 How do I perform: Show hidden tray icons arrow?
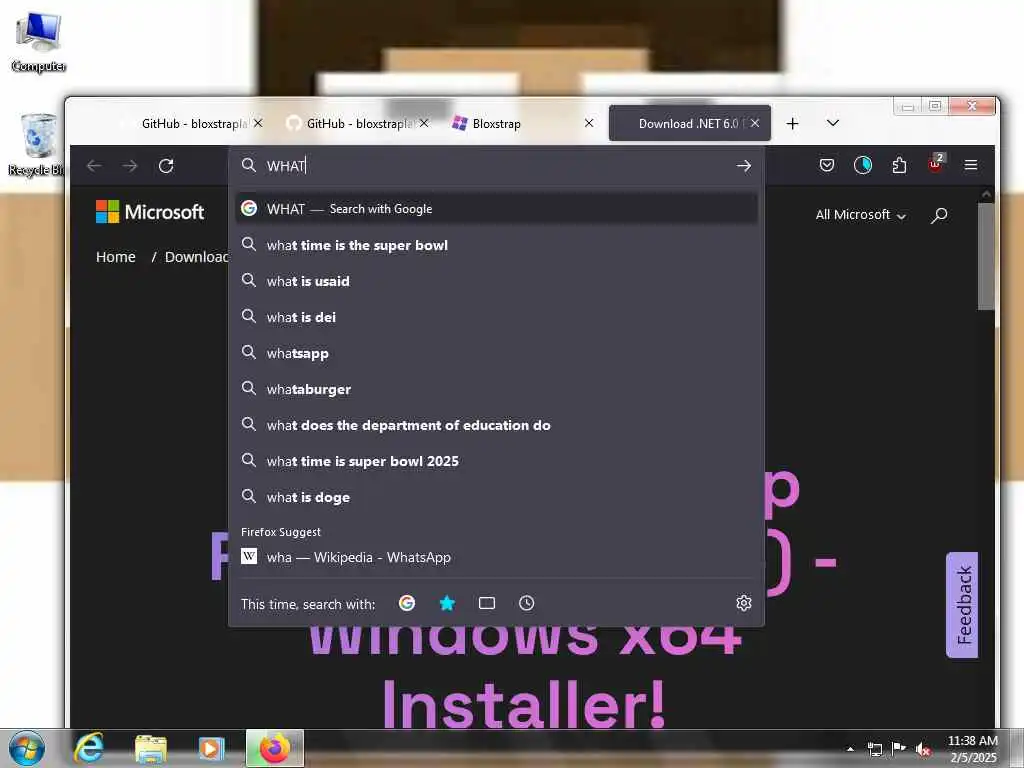point(850,749)
